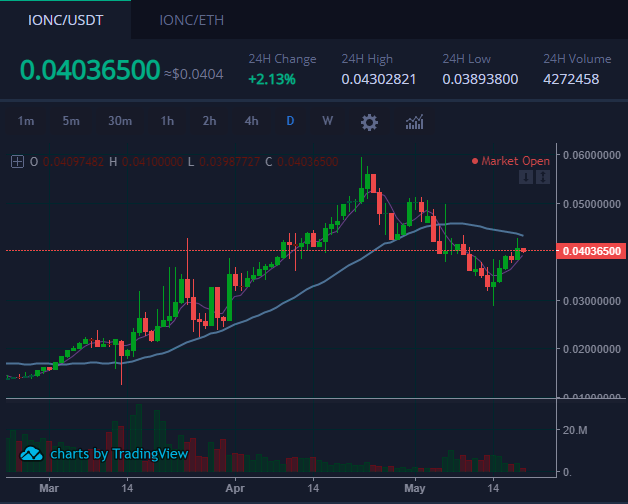Click the down arrow button under Market Open
Screen dimensions: 628x504
[526, 177]
